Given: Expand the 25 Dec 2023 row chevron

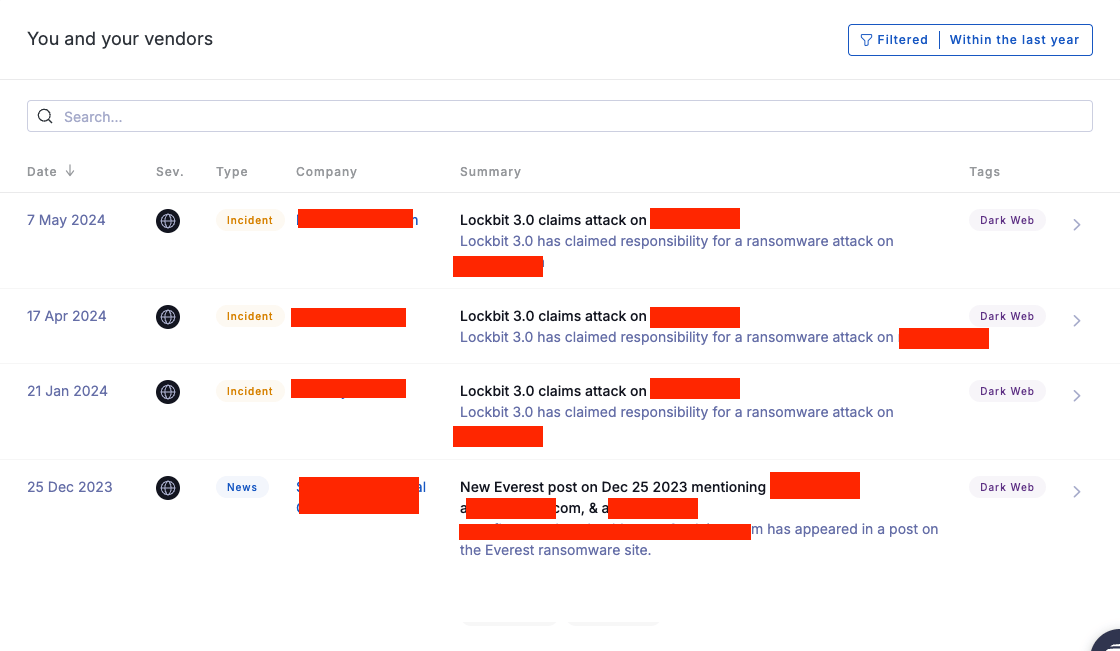Looking at the screenshot, I should tap(1076, 492).
